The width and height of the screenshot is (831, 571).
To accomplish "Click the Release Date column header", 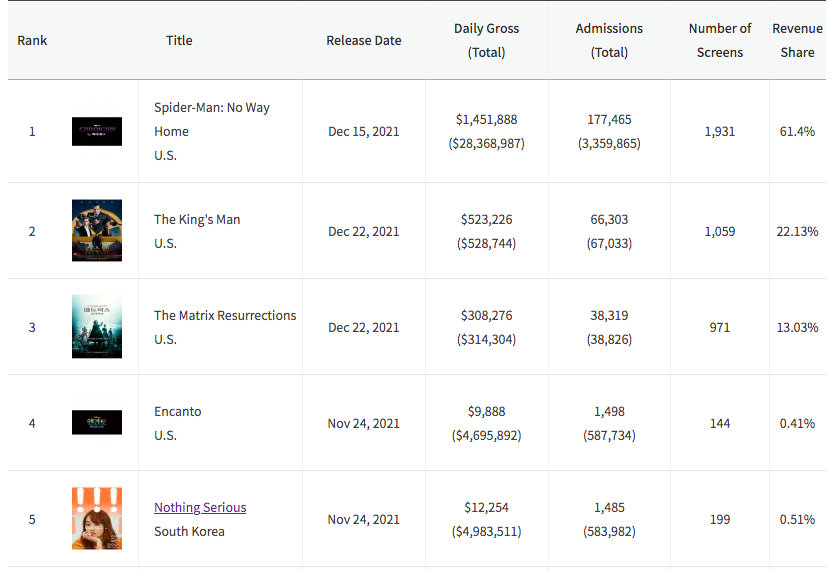I will [364, 40].
